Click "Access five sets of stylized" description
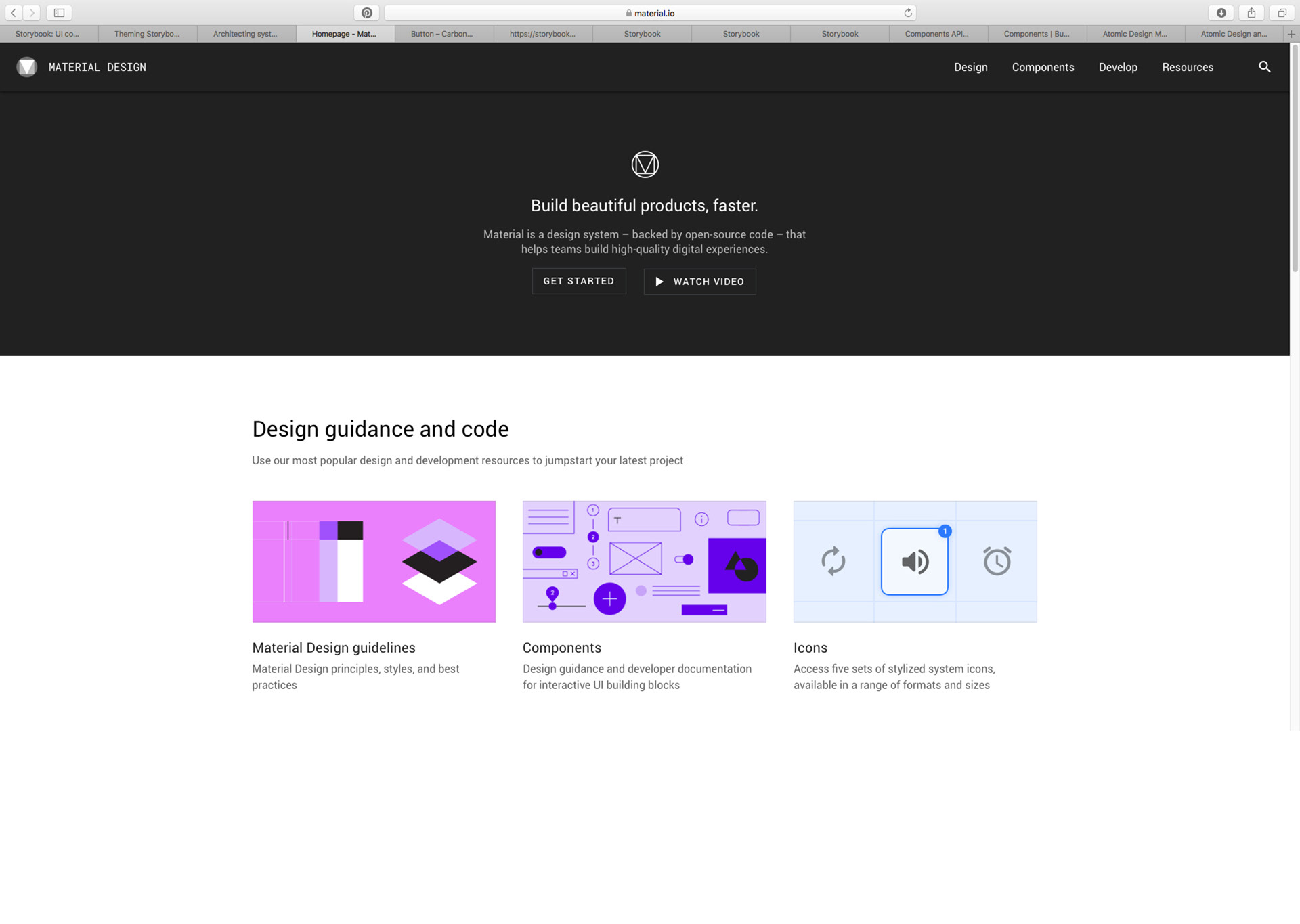The image size is (1300, 924). point(894,677)
